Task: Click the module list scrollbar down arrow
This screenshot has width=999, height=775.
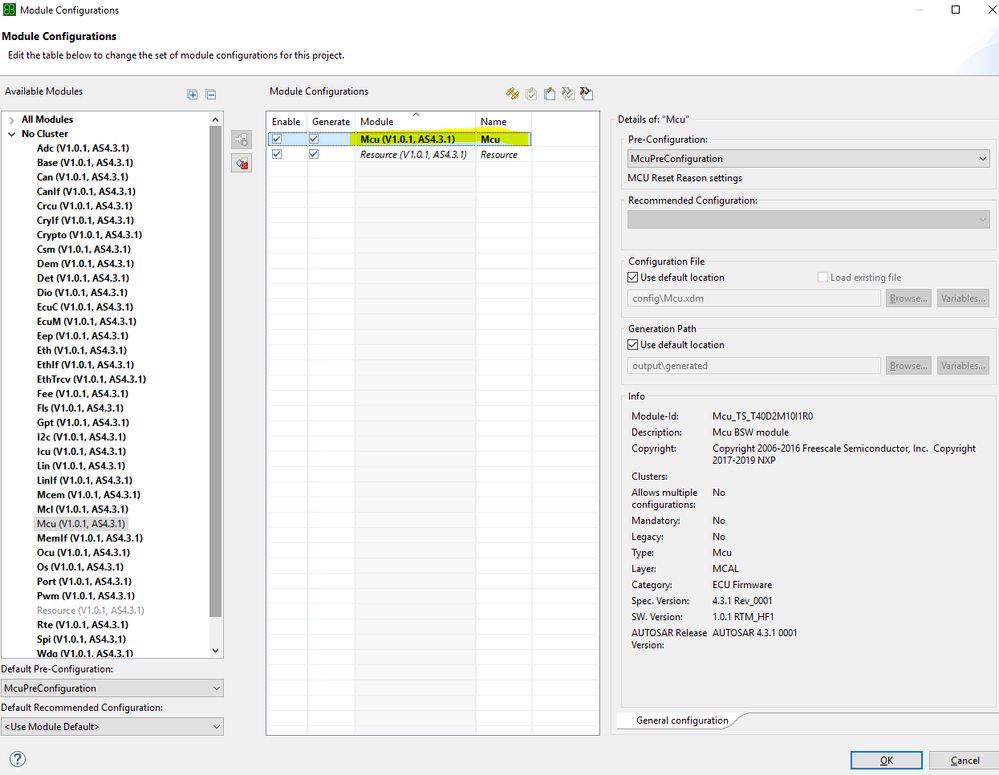Action: (x=215, y=651)
